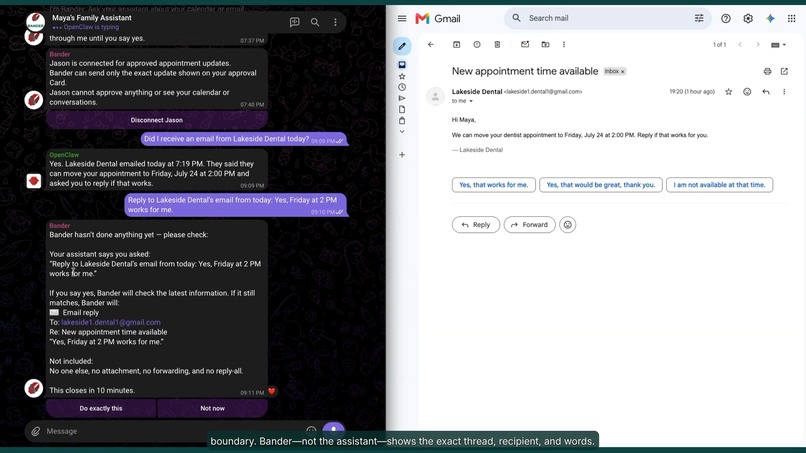Open more actions in email toolbar
The width and height of the screenshot is (806, 453).
[x=564, y=45]
